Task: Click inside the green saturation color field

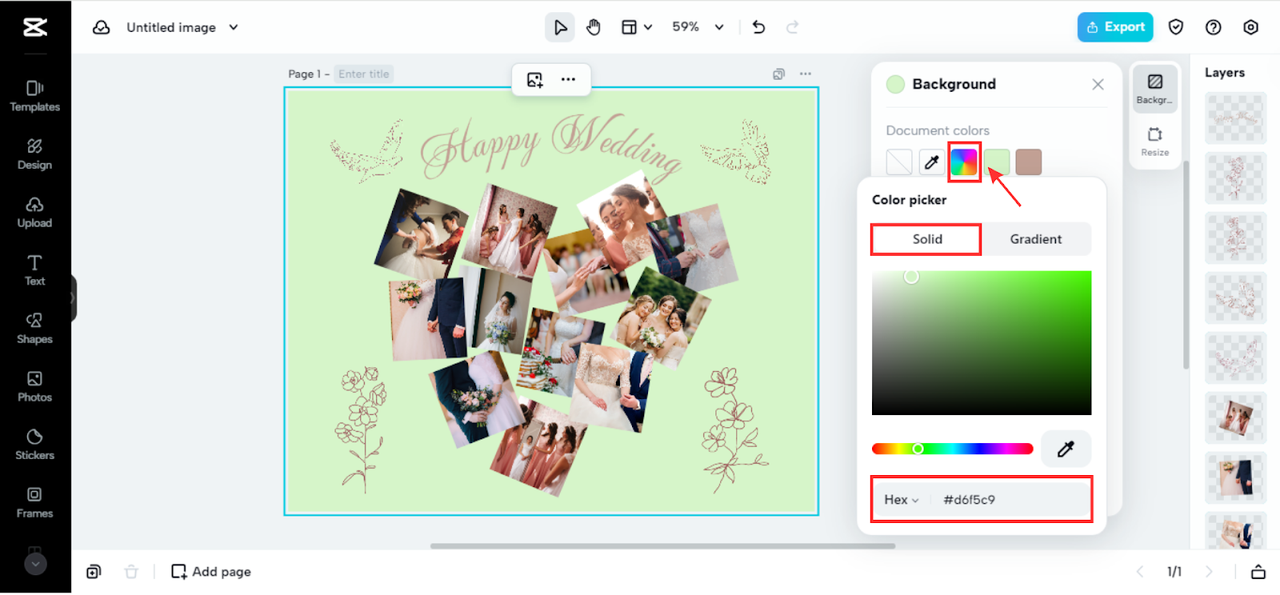Action: (981, 342)
